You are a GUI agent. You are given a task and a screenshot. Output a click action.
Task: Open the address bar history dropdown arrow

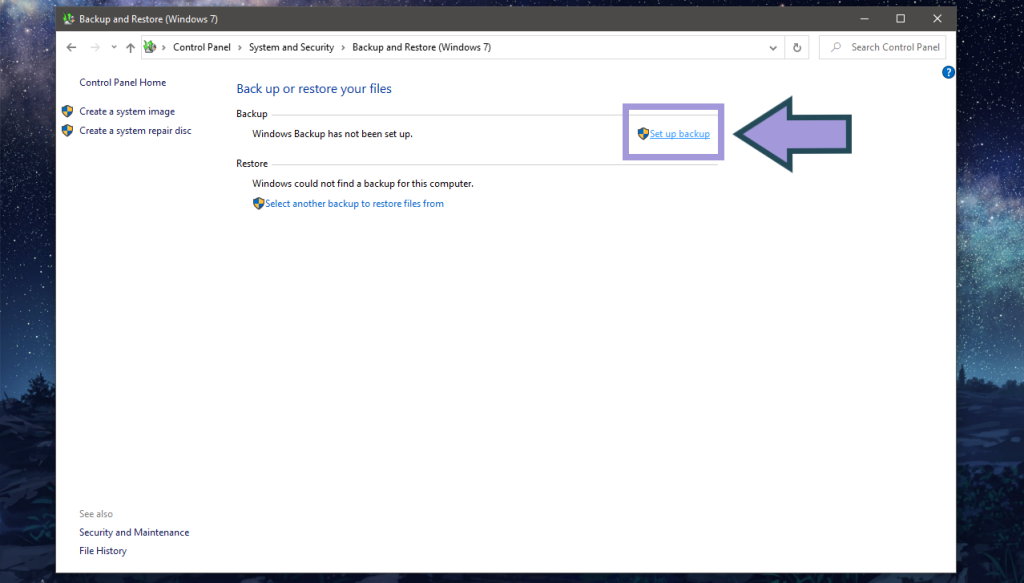point(773,47)
